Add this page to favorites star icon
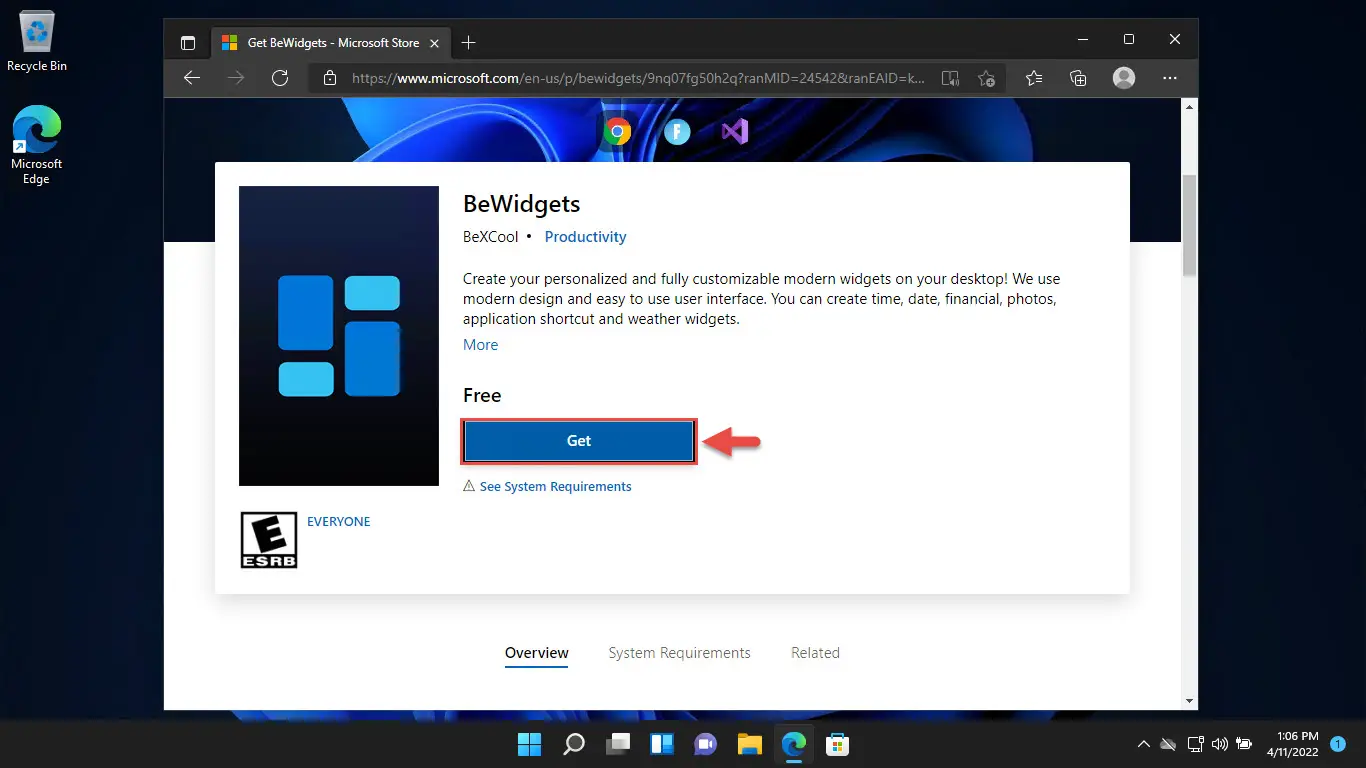This screenshot has height=768, width=1366. click(x=986, y=78)
